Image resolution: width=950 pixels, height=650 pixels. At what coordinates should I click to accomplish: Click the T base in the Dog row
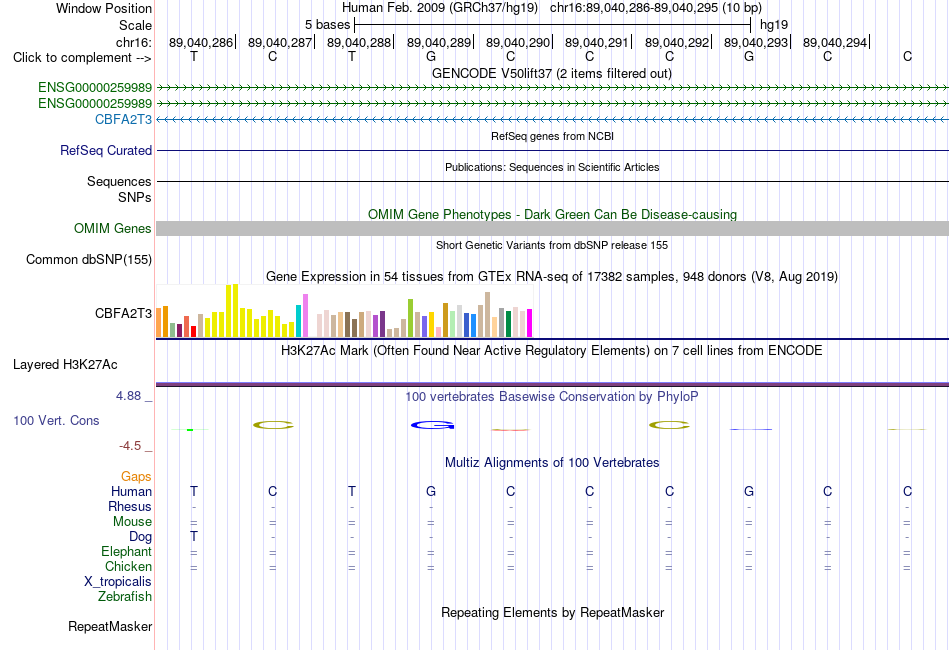[194, 536]
